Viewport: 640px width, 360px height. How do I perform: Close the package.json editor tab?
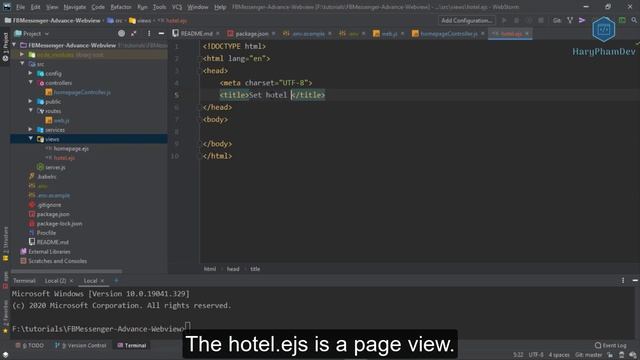273,33
